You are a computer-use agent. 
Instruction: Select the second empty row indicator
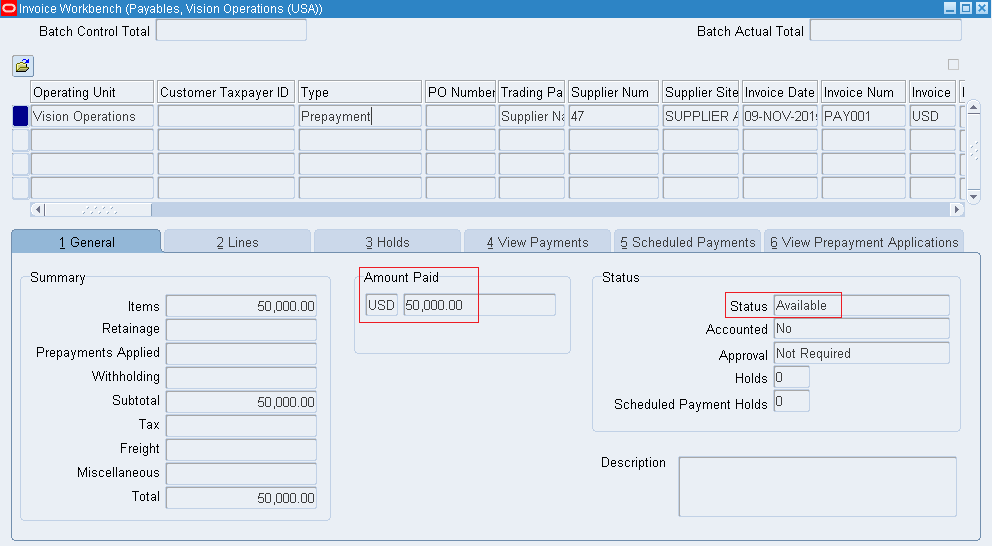(x=20, y=164)
